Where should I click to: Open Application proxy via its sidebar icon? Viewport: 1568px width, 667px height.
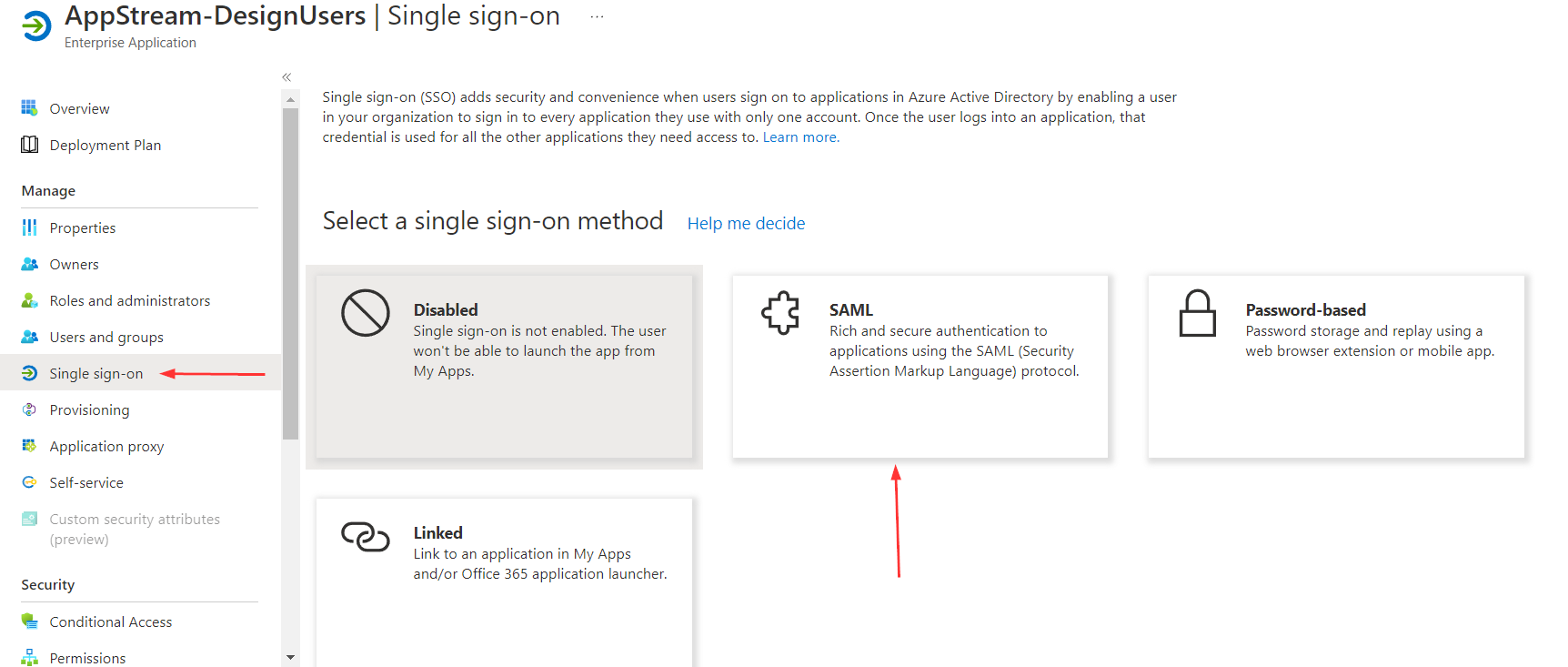29,446
